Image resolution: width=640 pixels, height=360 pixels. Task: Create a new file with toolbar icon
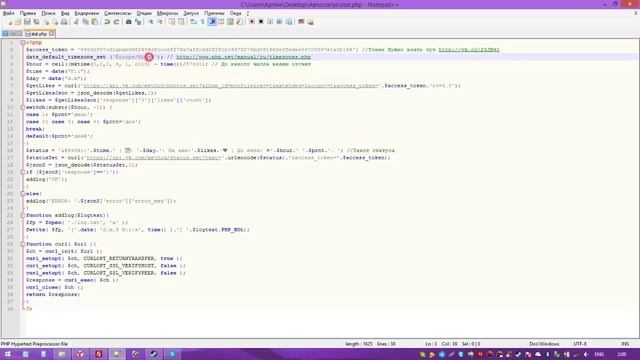coord(9,22)
